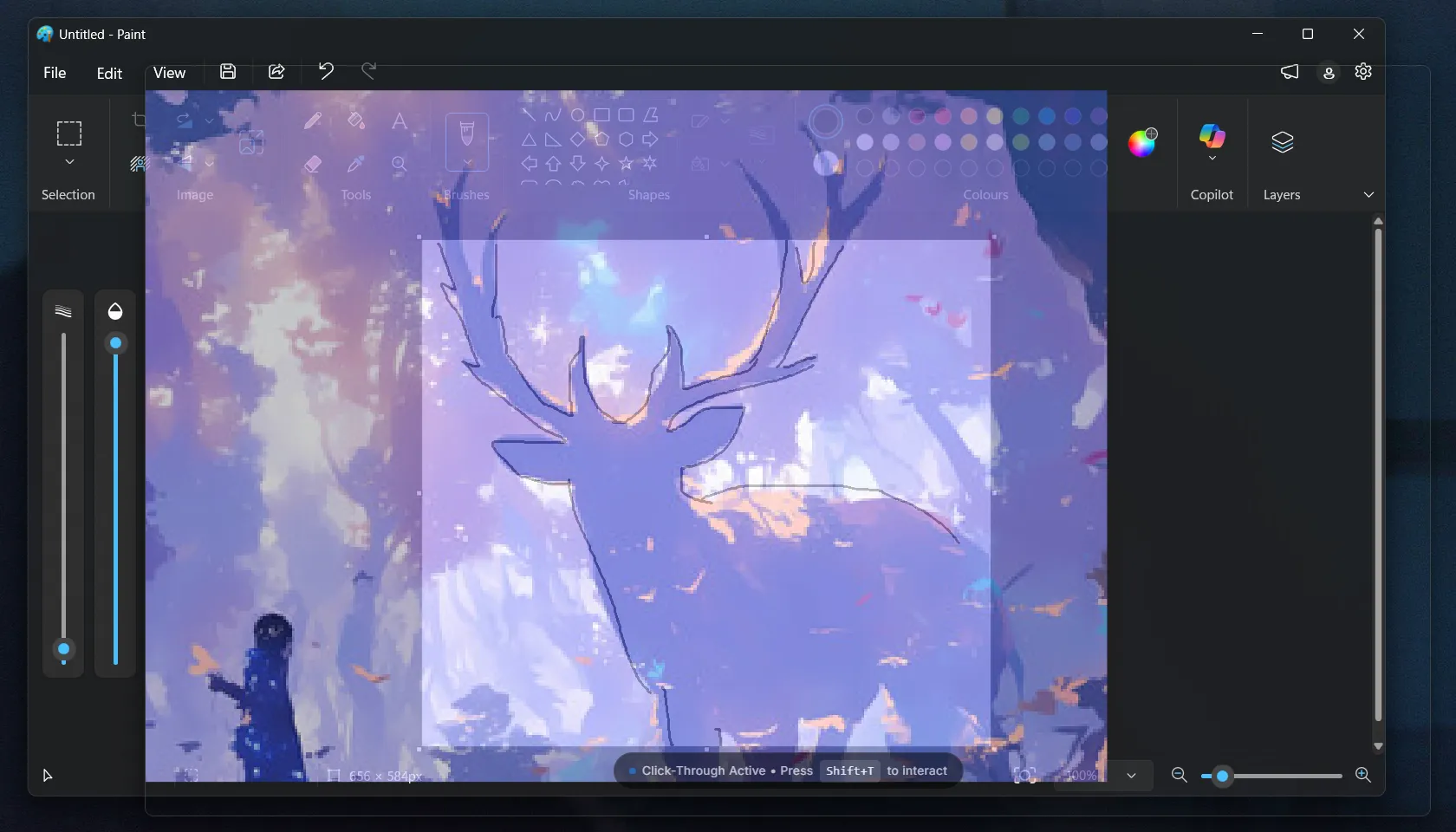Viewport: 1456px width, 832px height.
Task: Click the "Click-Through Active" status text
Action: [x=704, y=770]
